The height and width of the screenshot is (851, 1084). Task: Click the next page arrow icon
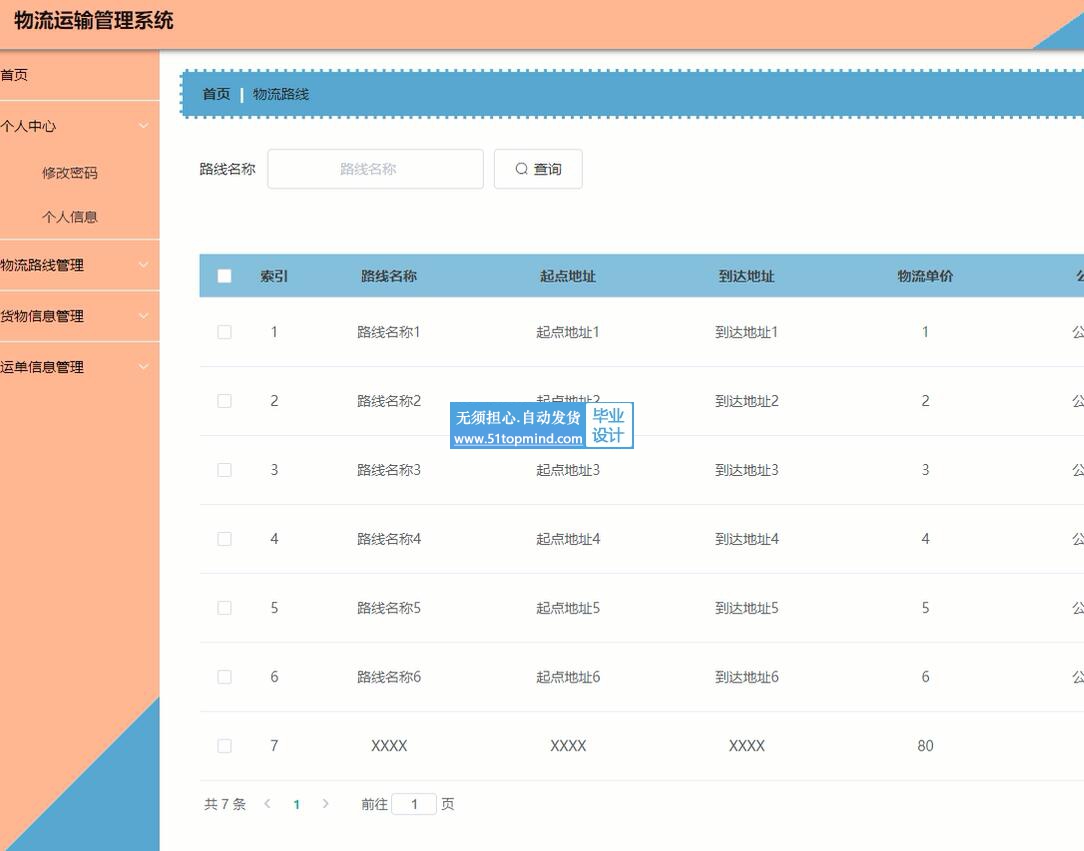coord(325,804)
